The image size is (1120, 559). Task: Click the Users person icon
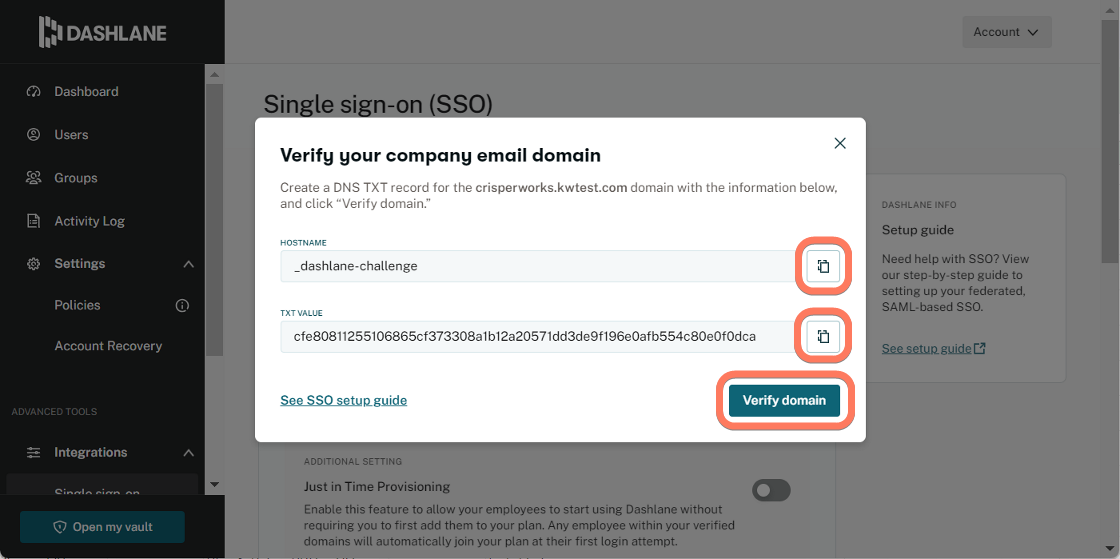(x=33, y=134)
